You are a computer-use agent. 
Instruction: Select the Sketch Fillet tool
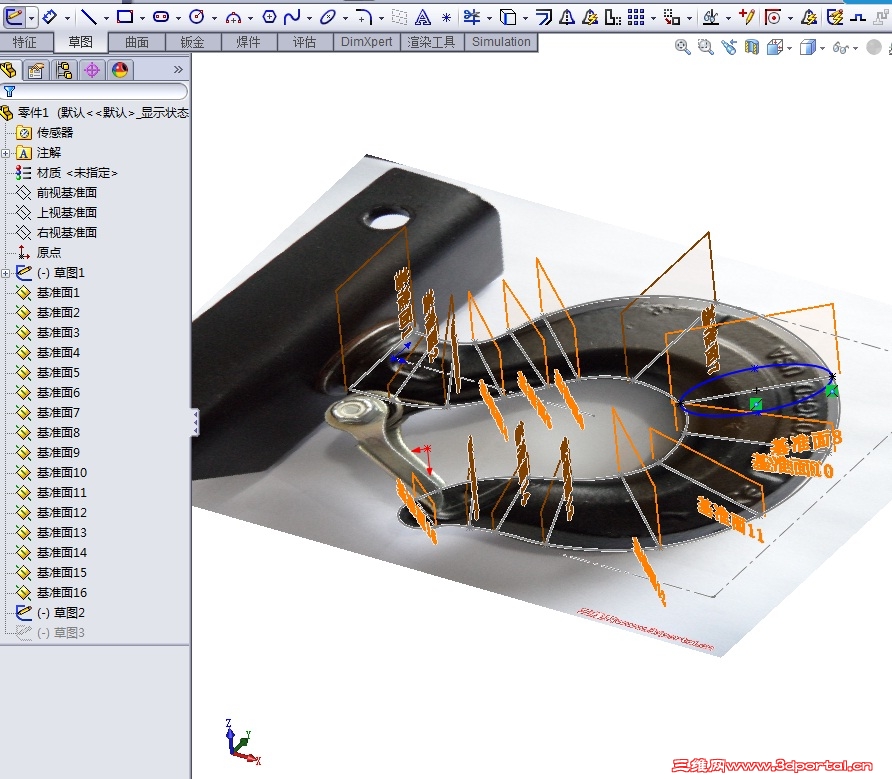click(x=364, y=18)
